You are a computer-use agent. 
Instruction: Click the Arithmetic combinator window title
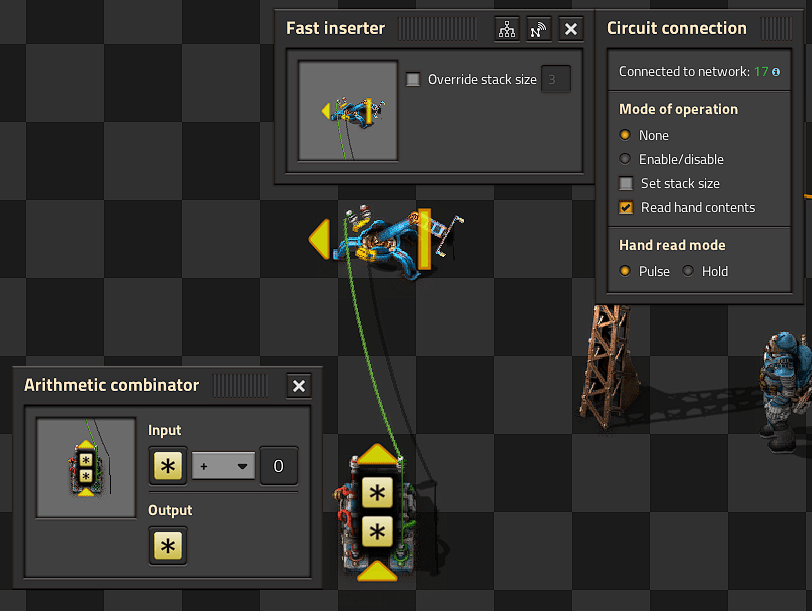click(111, 385)
